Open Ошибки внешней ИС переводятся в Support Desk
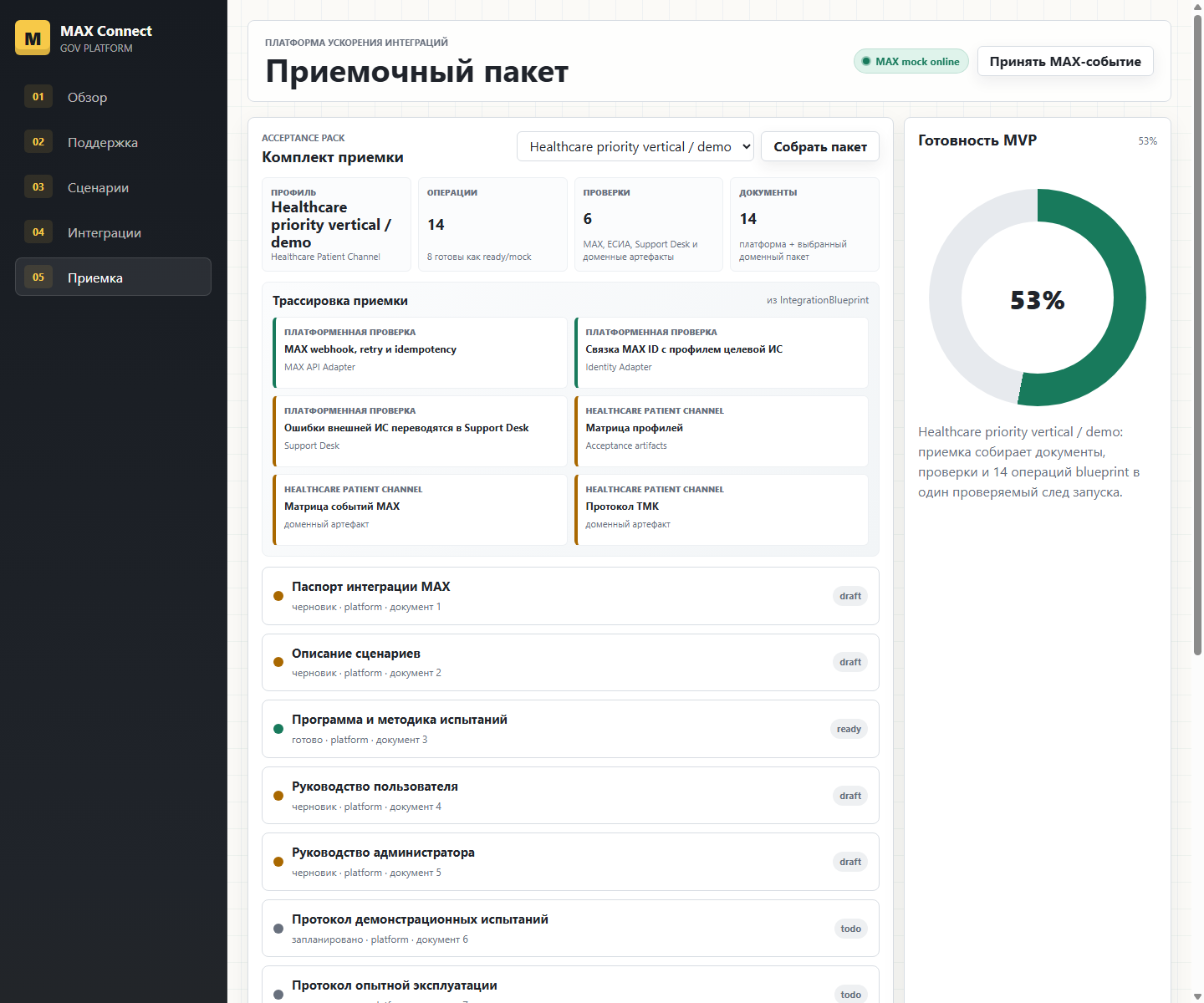1204x1003 pixels. [420, 431]
